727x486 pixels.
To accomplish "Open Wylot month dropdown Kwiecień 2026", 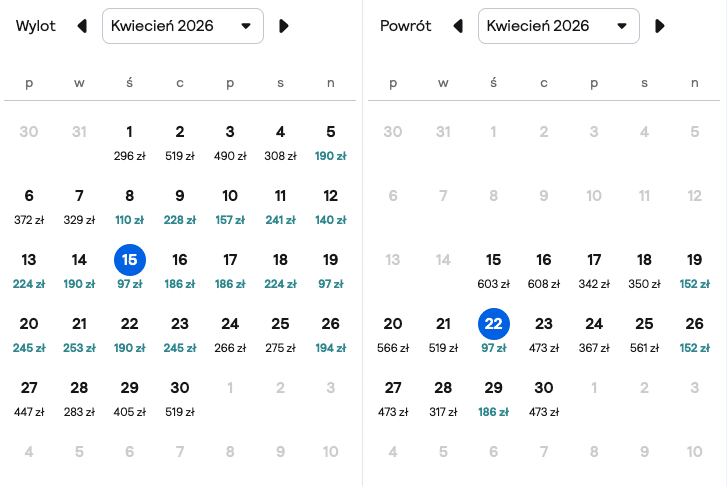I will coord(183,26).
